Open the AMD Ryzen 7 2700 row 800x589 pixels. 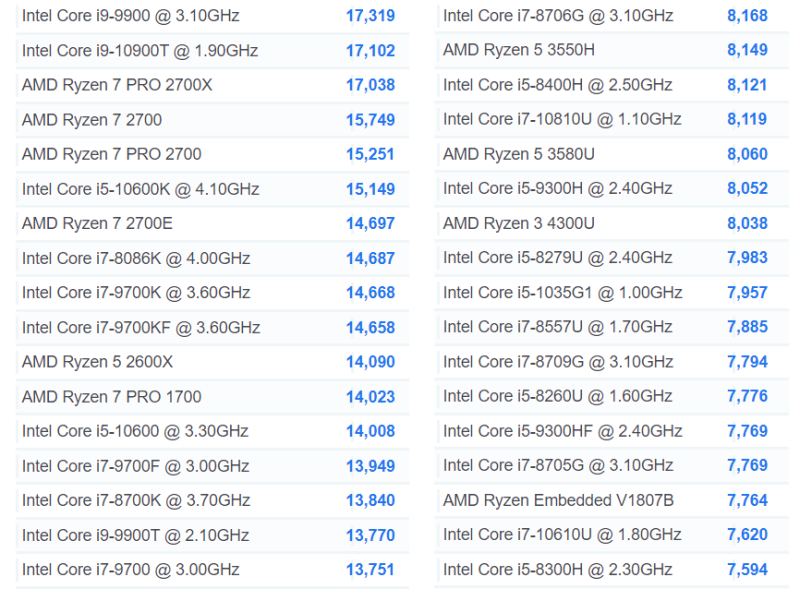click(92, 120)
